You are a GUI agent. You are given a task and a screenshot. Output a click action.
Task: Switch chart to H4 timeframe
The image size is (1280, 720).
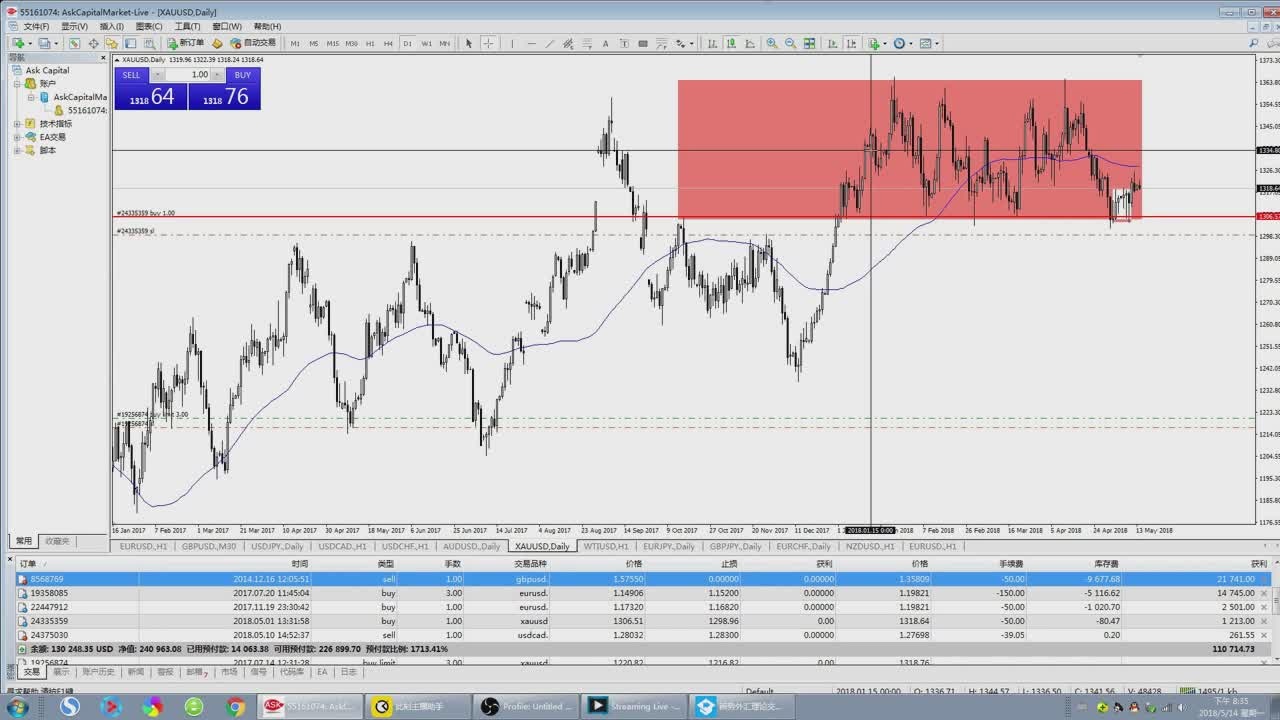coord(388,43)
